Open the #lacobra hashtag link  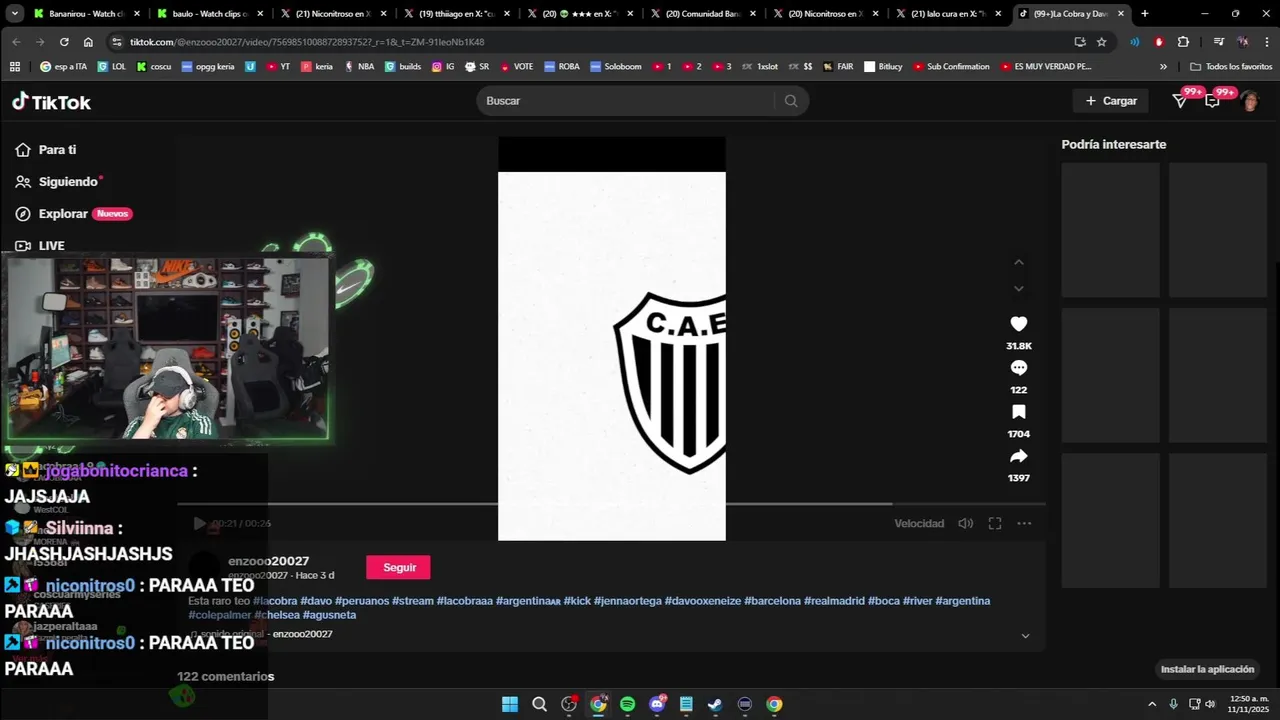pos(275,601)
